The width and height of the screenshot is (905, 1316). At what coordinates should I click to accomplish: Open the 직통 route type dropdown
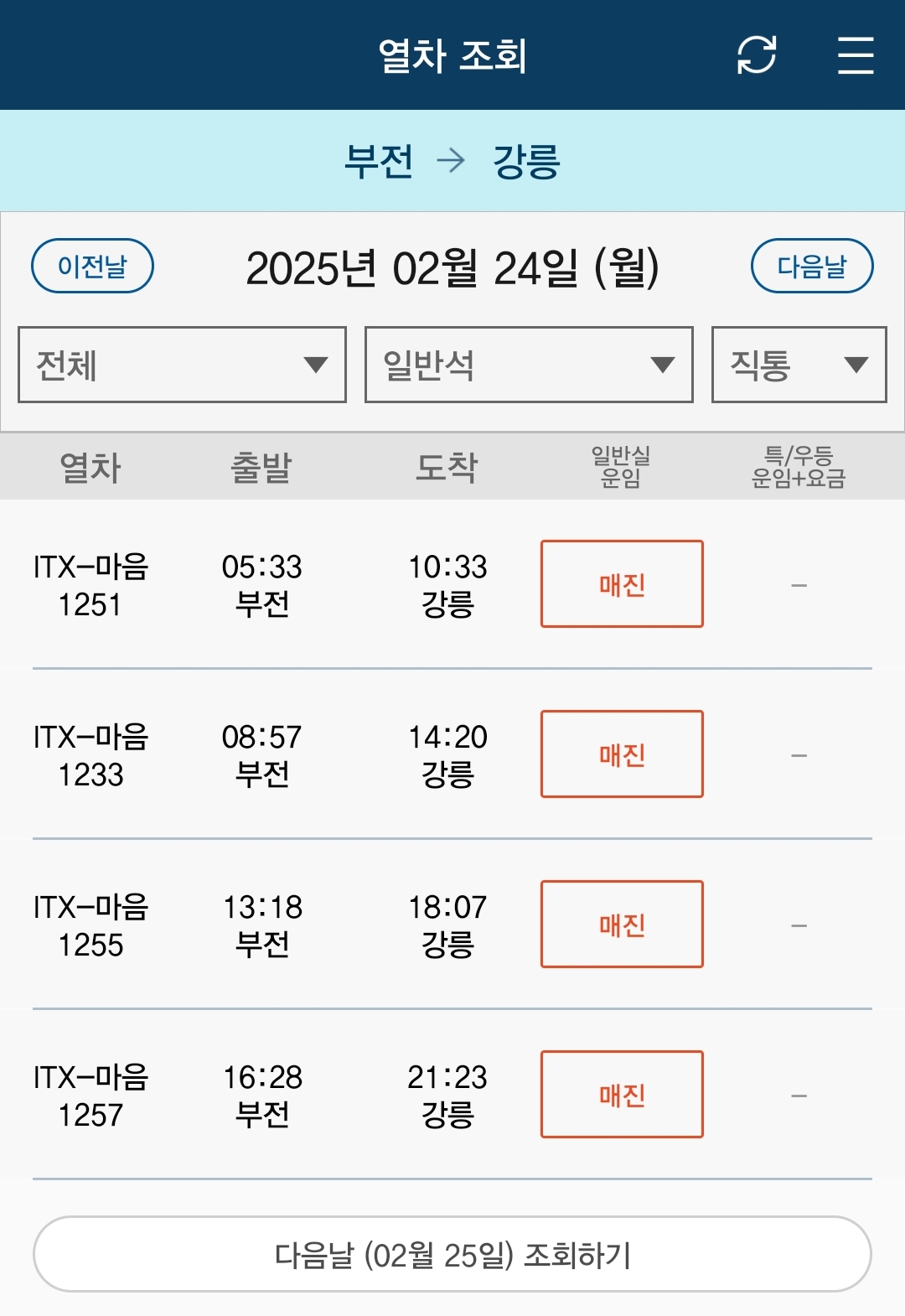tap(799, 365)
